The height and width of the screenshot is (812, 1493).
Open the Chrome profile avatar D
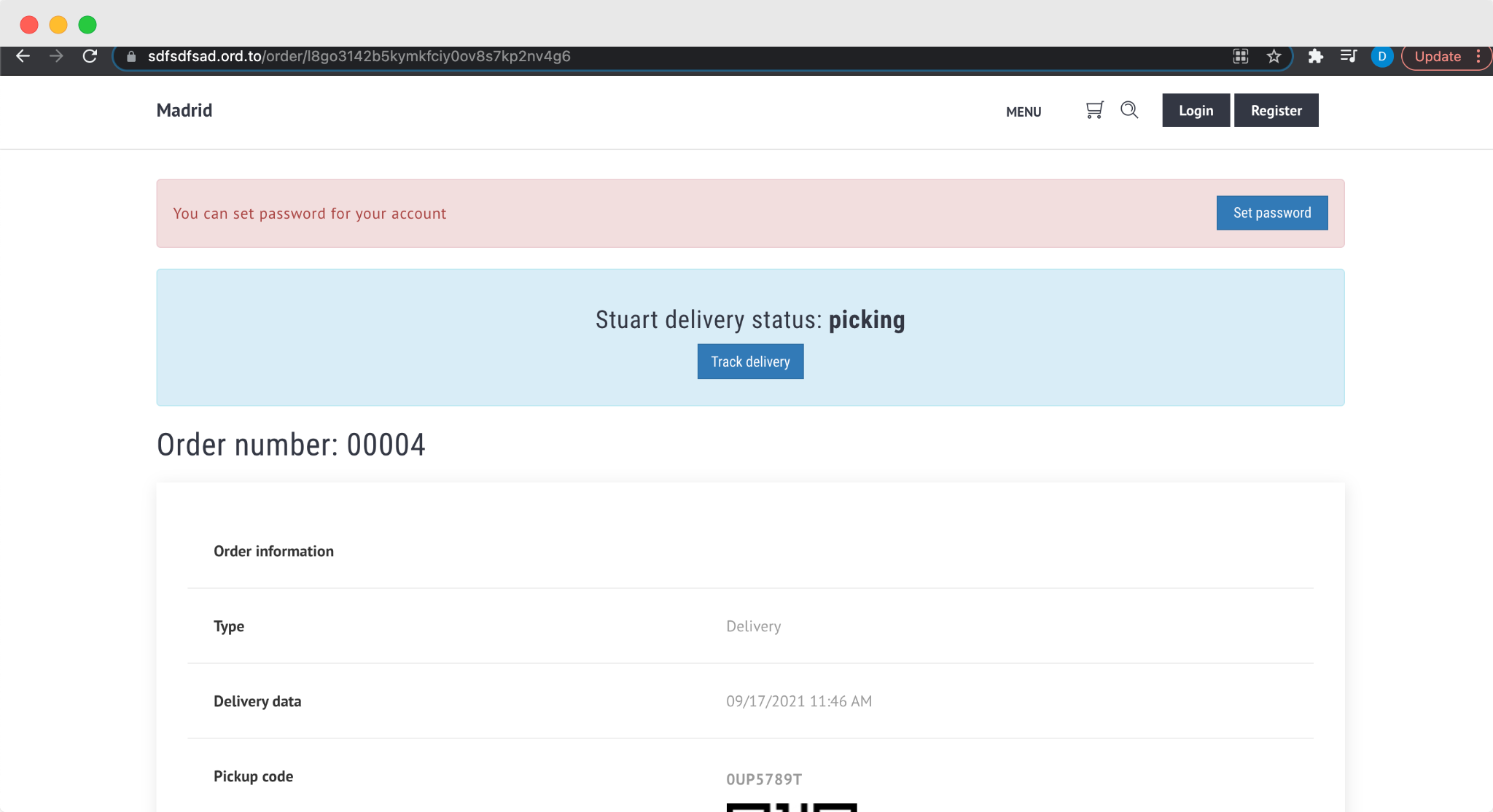pyautogui.click(x=1381, y=56)
